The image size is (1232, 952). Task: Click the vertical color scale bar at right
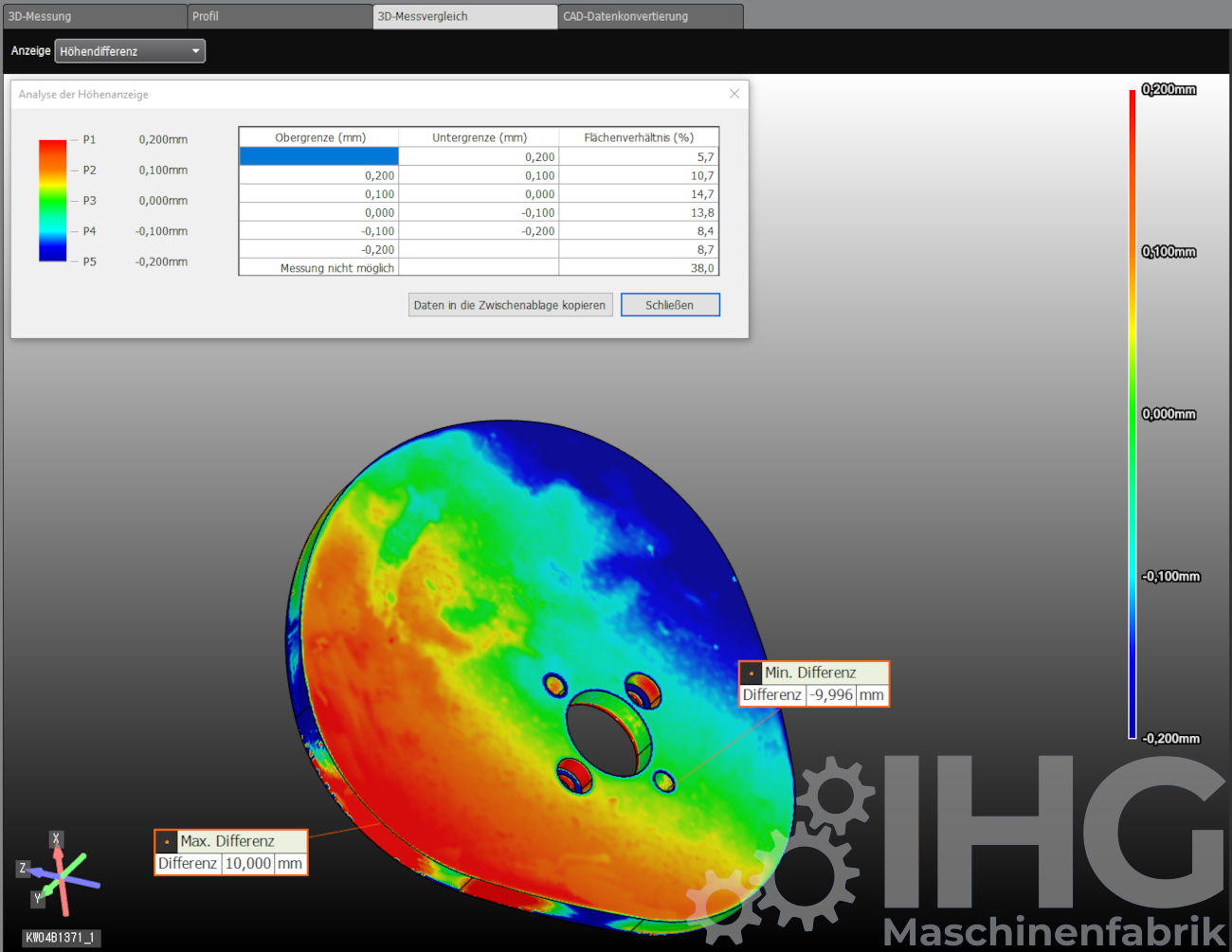1132,414
